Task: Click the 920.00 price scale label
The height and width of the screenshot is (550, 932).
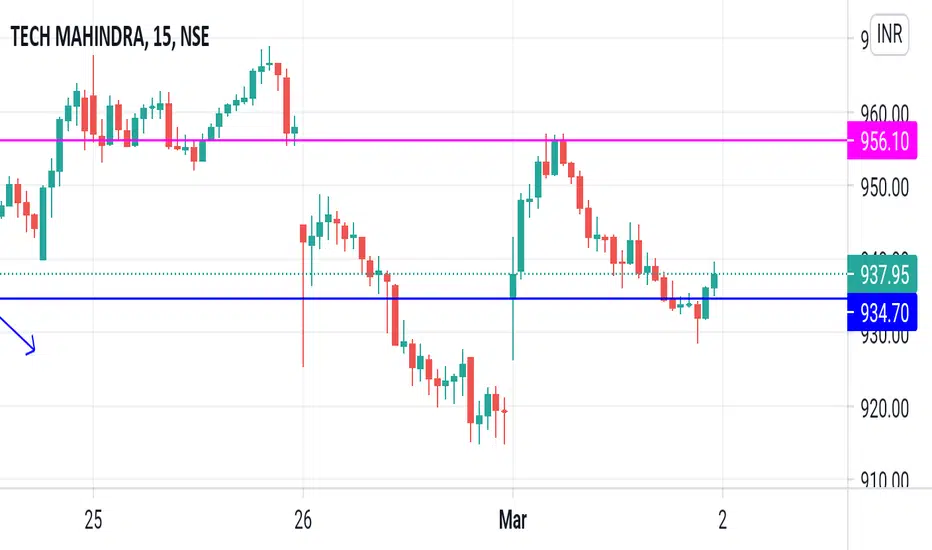Action: click(x=884, y=409)
